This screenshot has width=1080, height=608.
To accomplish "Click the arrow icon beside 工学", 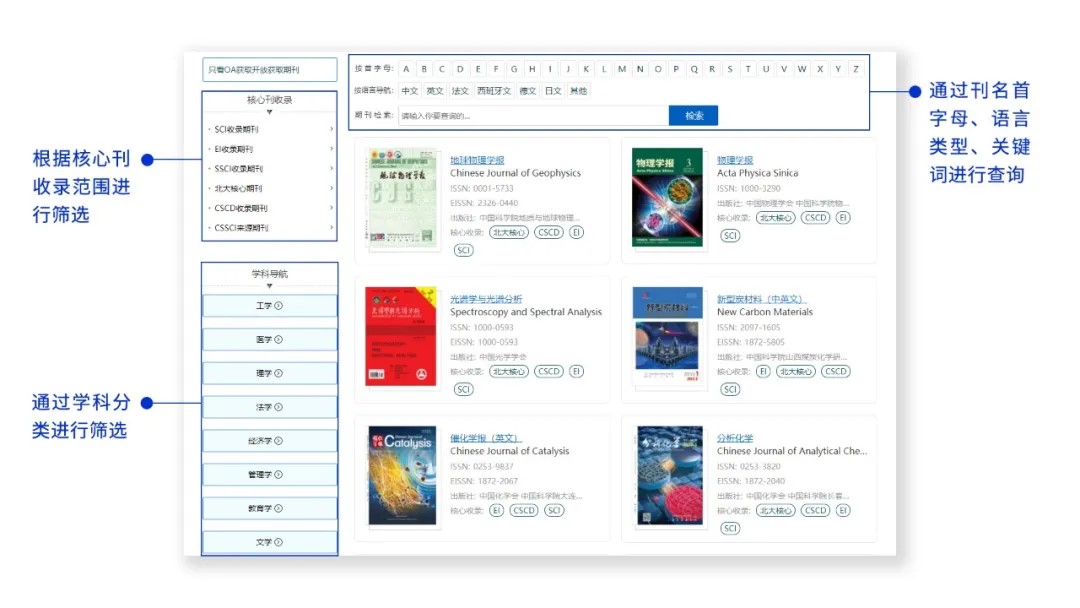I will (278, 306).
